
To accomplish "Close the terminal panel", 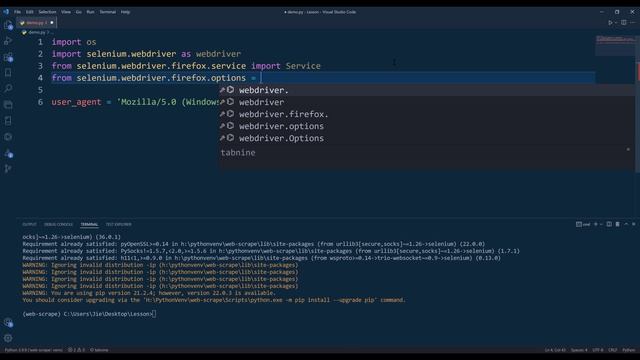I will click(x=633, y=224).
